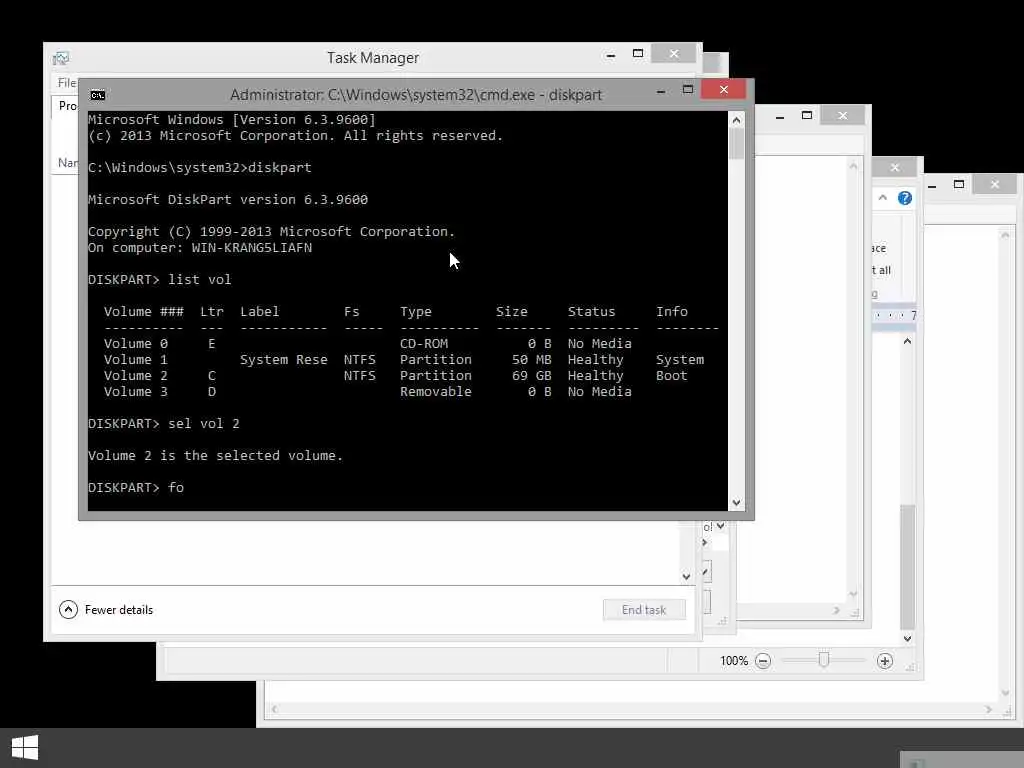Click scroll down arrow beside the zoom window
Screen dimensions: 1024x768
[x=907, y=639]
